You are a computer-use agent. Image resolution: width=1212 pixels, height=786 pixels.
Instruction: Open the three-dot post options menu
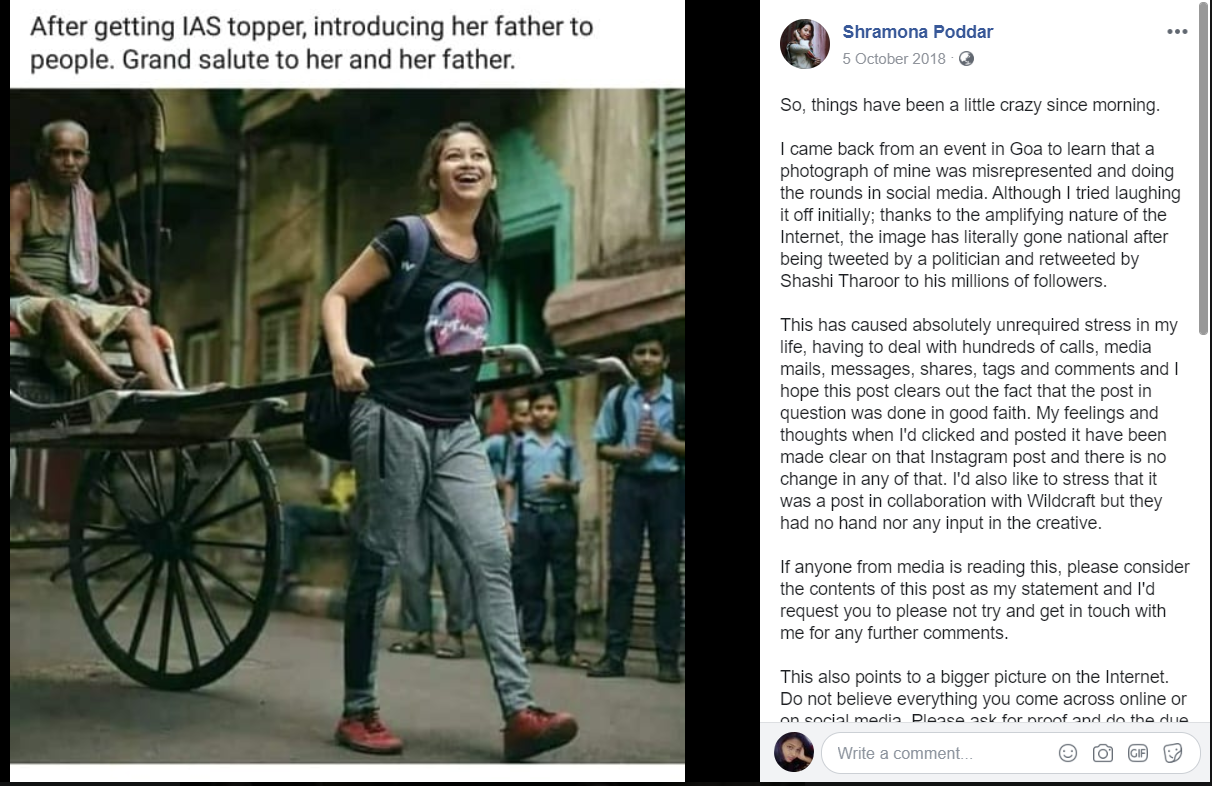1177,31
